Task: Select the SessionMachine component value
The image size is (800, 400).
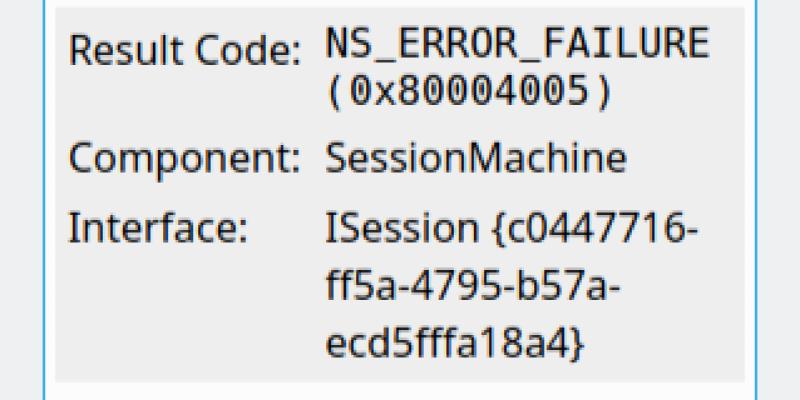Action: [x=476, y=159]
